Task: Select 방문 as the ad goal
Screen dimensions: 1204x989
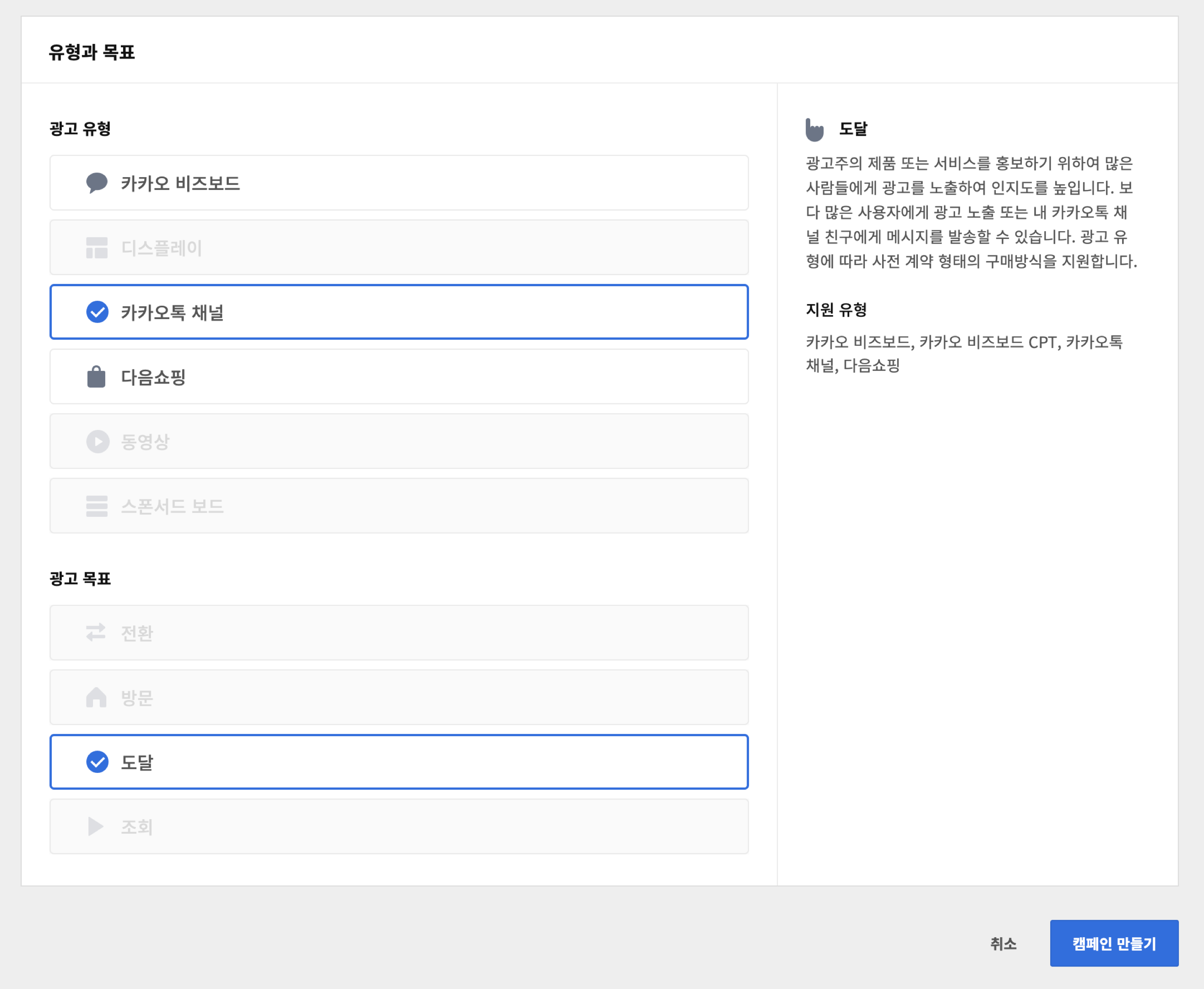Action: tap(399, 697)
